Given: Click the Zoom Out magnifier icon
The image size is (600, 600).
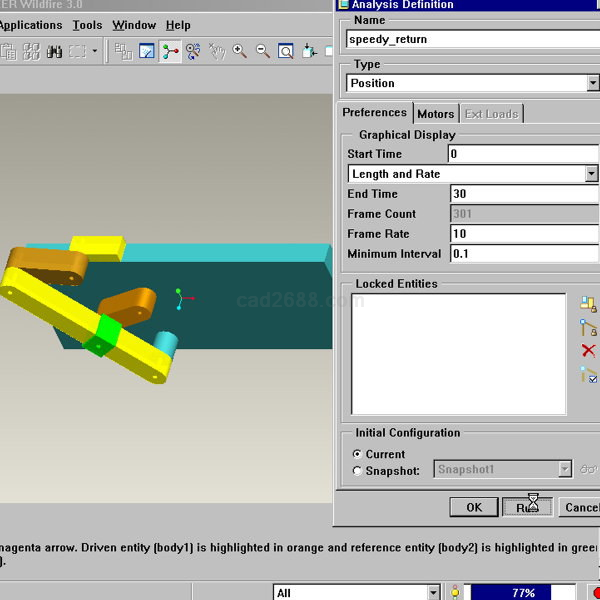Looking at the screenshot, I should 262,51.
